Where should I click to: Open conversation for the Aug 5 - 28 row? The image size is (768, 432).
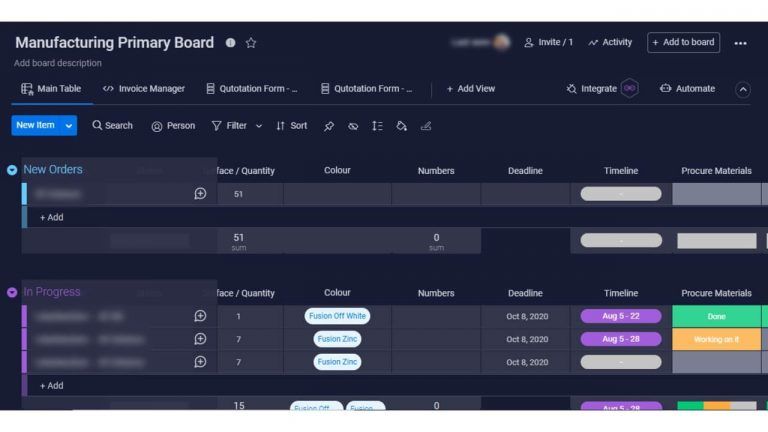(200, 339)
